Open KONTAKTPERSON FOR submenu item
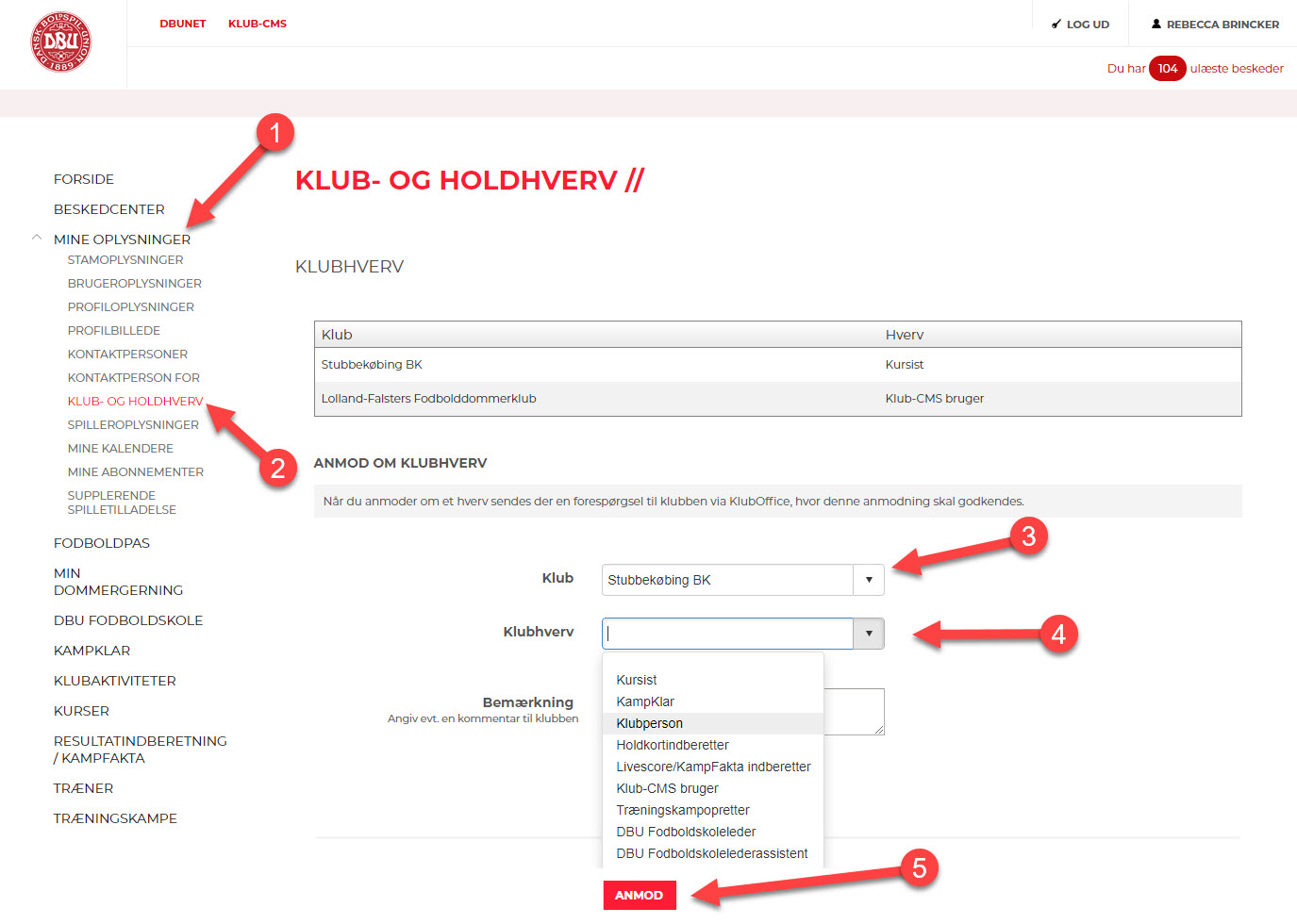 pos(134,377)
